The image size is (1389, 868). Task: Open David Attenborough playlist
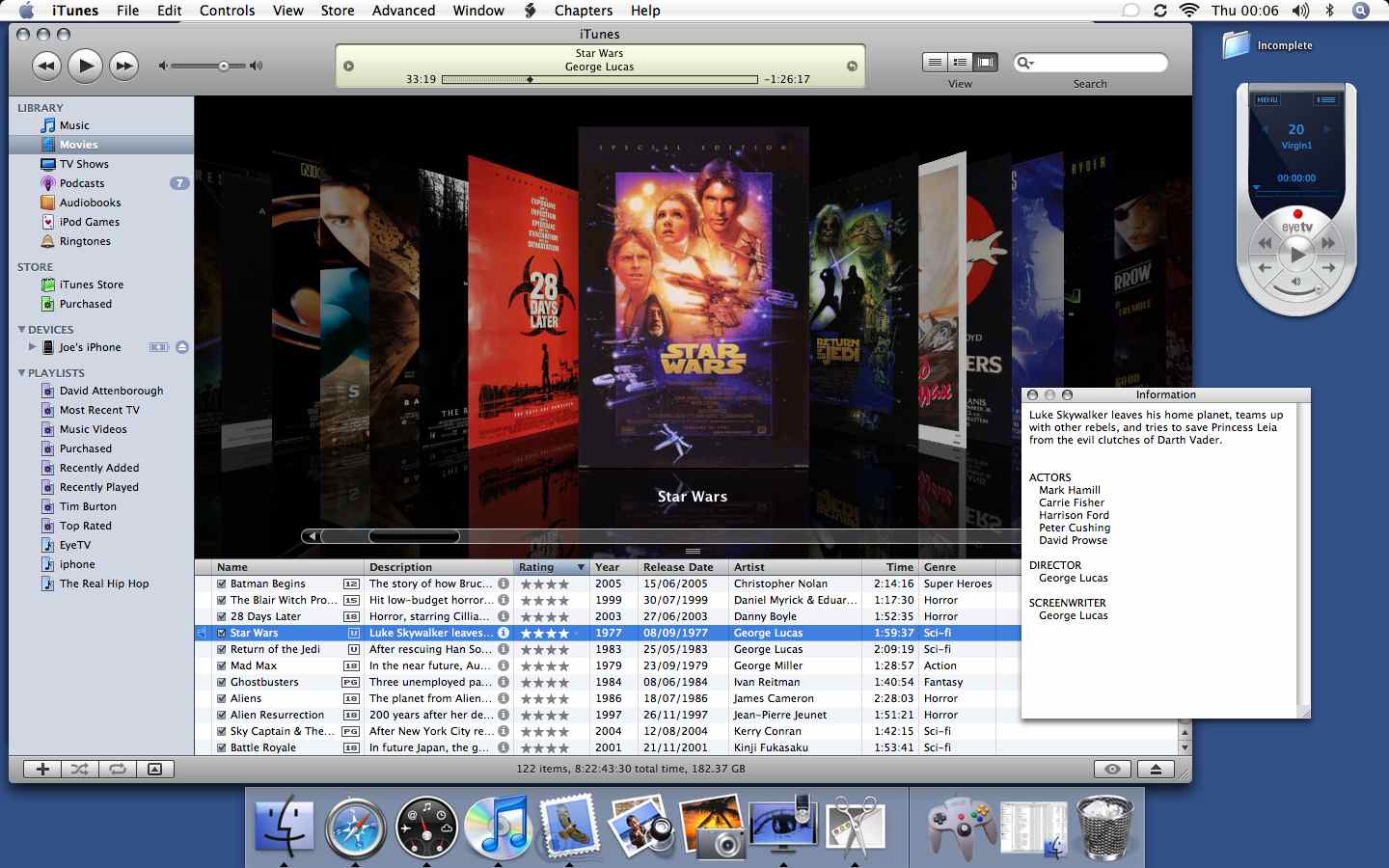point(111,391)
